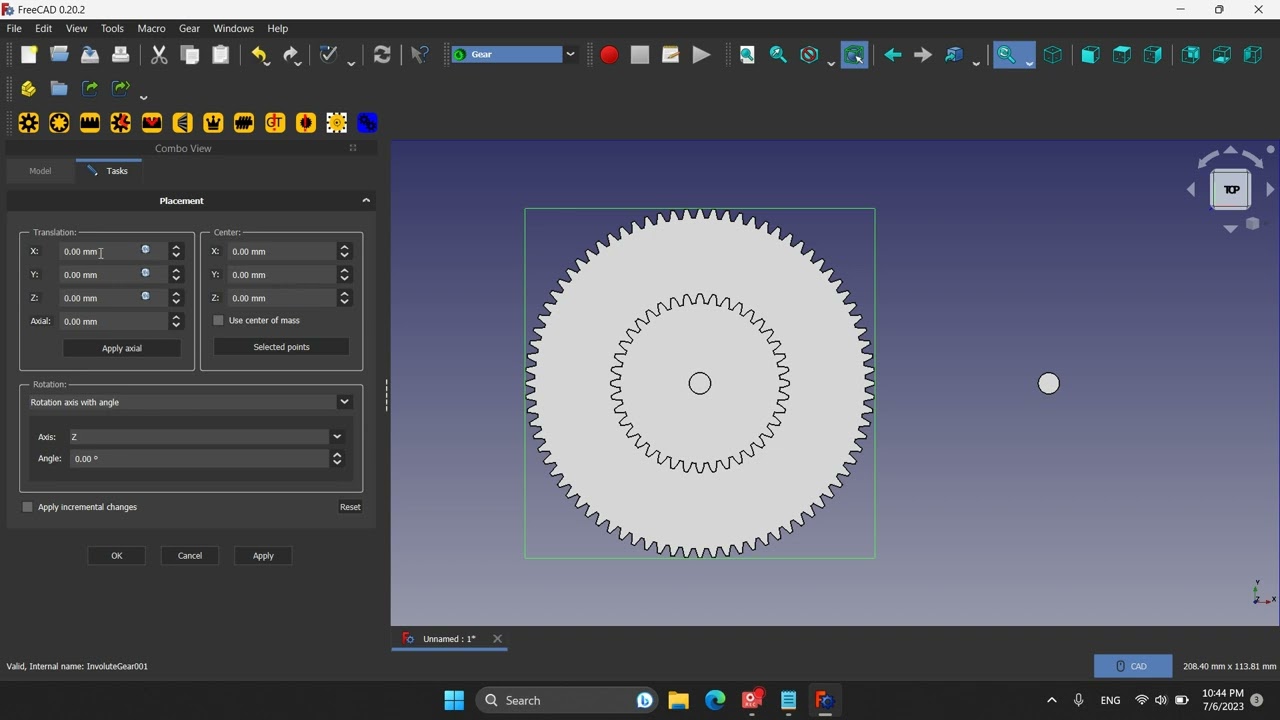Click the Create group folder icon
The image size is (1280, 720).
pos(59,89)
